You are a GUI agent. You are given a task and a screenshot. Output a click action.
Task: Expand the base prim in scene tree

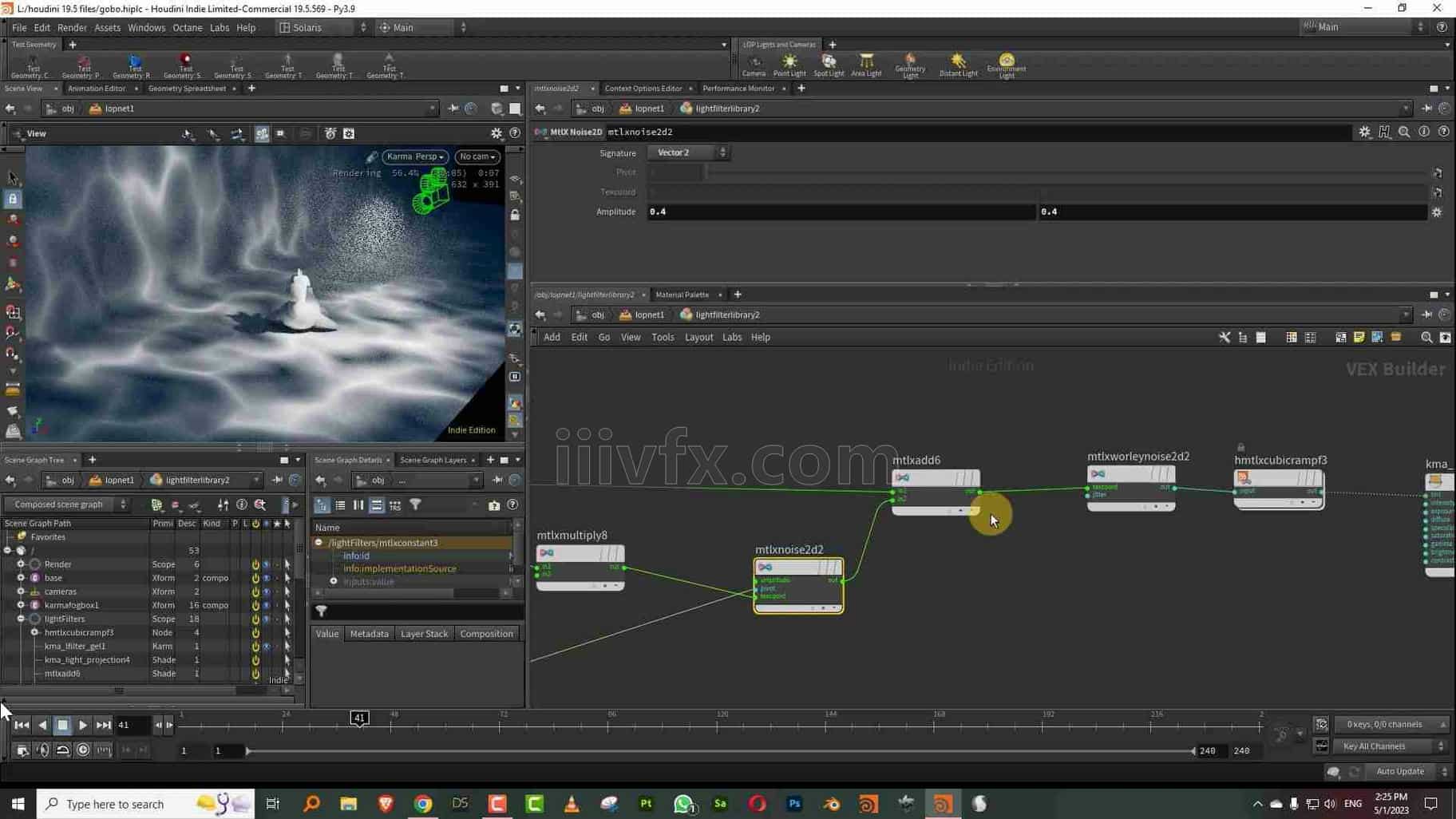pyautogui.click(x=21, y=578)
